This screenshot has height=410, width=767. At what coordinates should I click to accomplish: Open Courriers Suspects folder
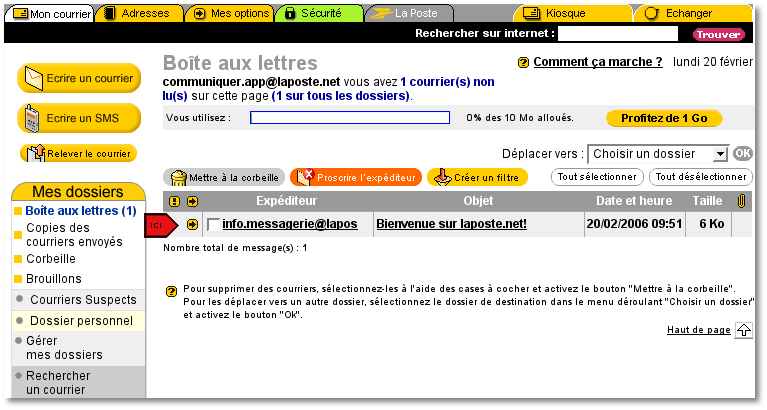pos(83,300)
